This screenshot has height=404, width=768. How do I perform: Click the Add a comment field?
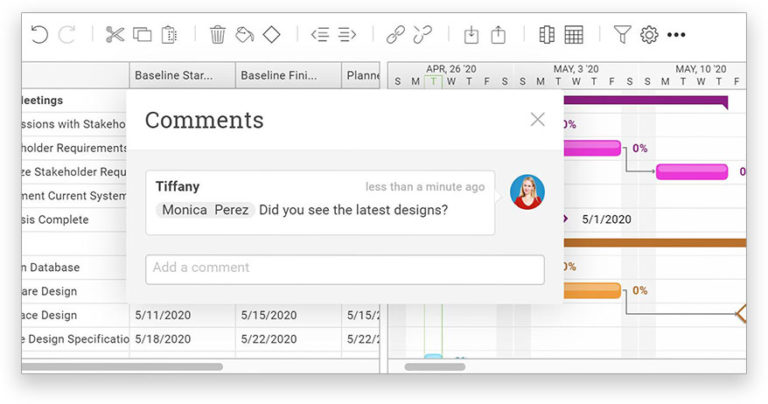345,268
